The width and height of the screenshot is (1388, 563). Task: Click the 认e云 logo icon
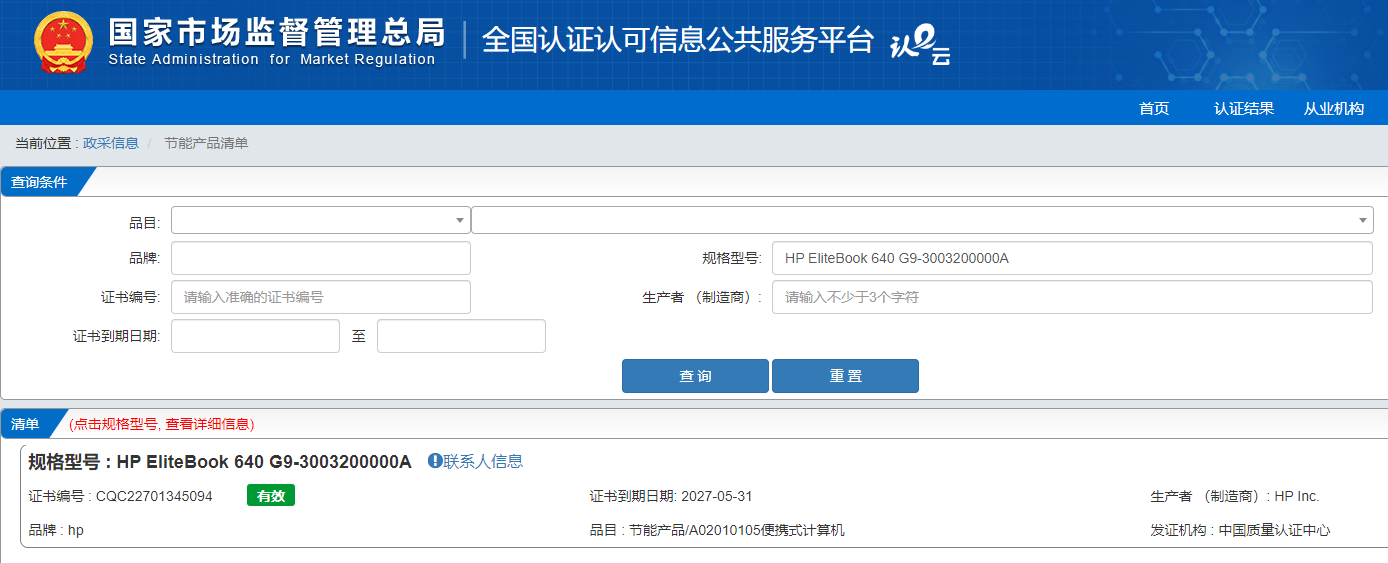[920, 43]
